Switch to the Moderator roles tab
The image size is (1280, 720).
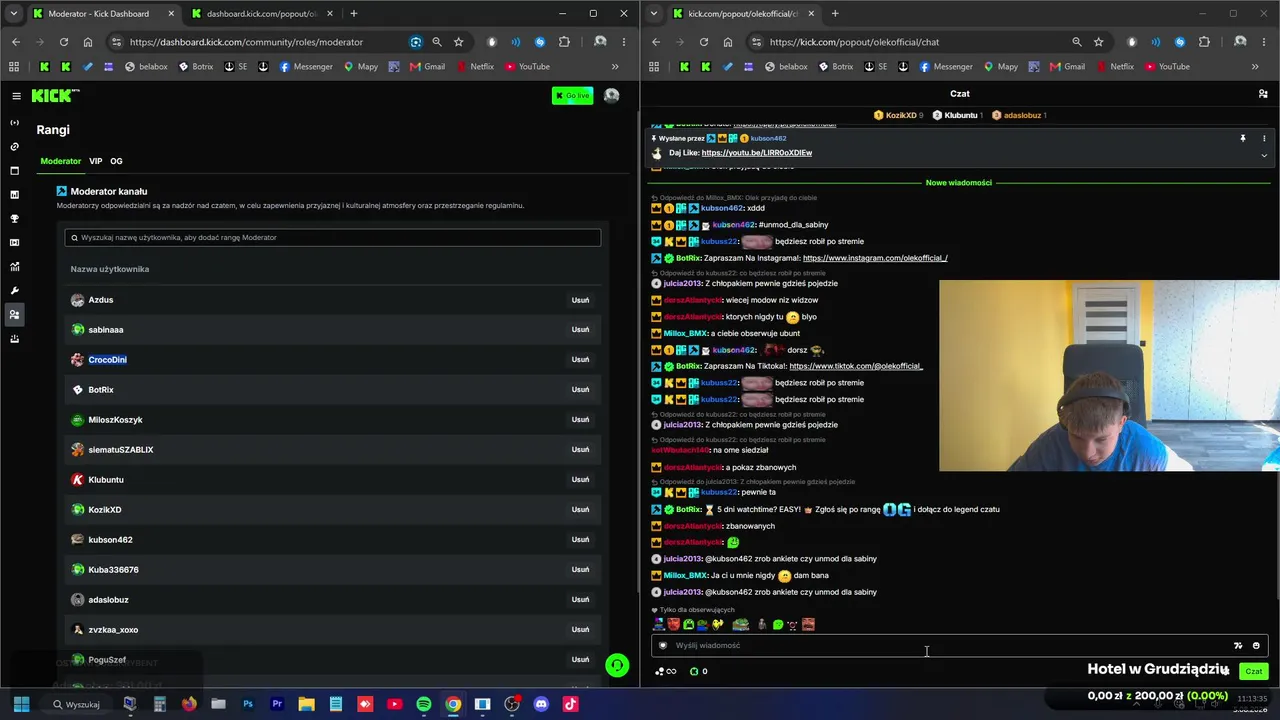[61, 161]
